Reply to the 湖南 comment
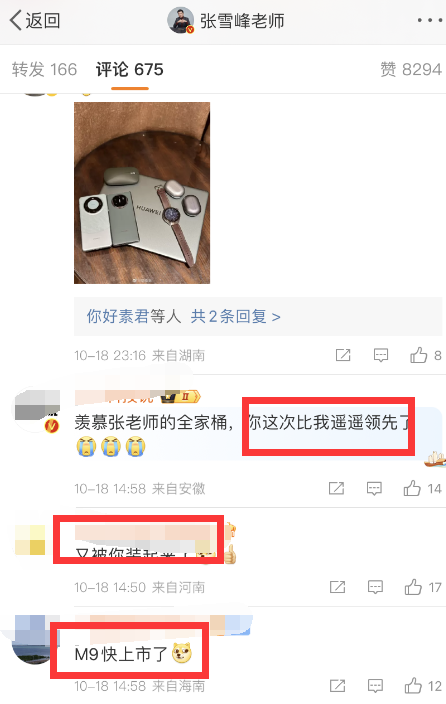The height and width of the screenshot is (704, 446). click(381, 355)
